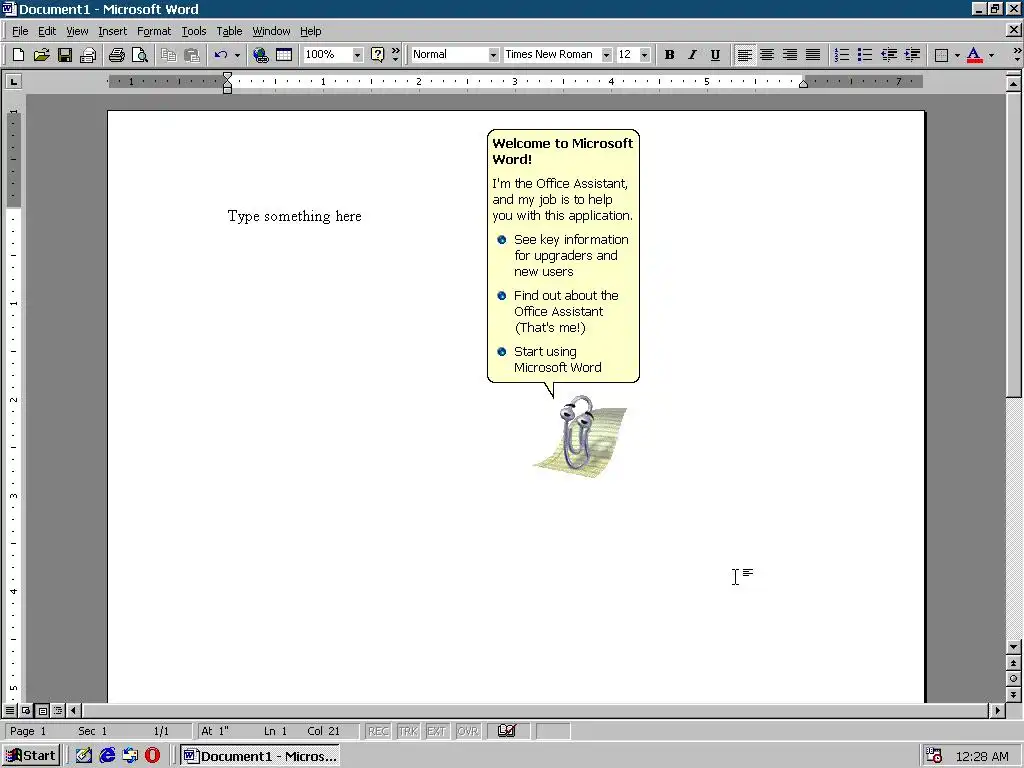The height and width of the screenshot is (768, 1024).
Task: Click the vertical scrollbar thumb
Action: [x=1013, y=244]
